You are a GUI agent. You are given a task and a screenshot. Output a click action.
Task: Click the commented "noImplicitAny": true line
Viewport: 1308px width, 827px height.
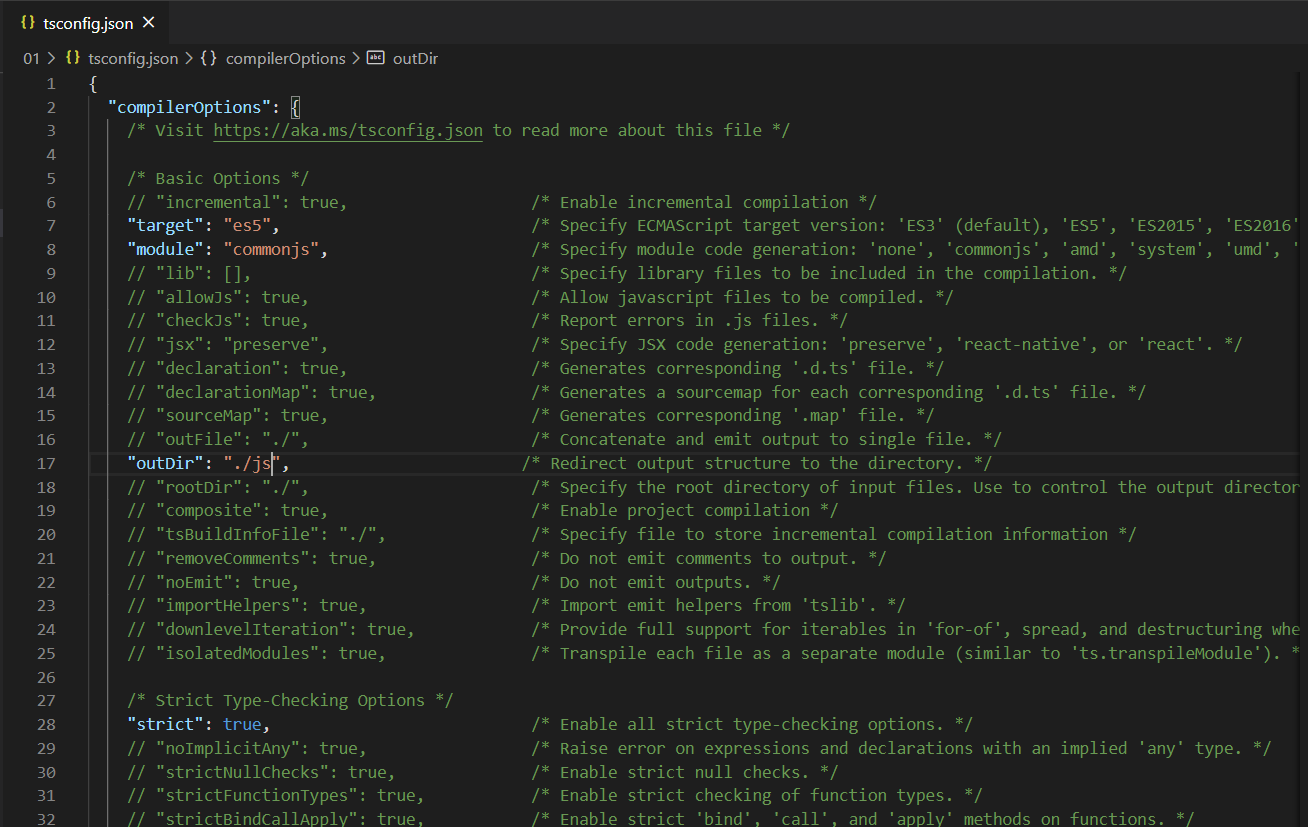(247, 748)
